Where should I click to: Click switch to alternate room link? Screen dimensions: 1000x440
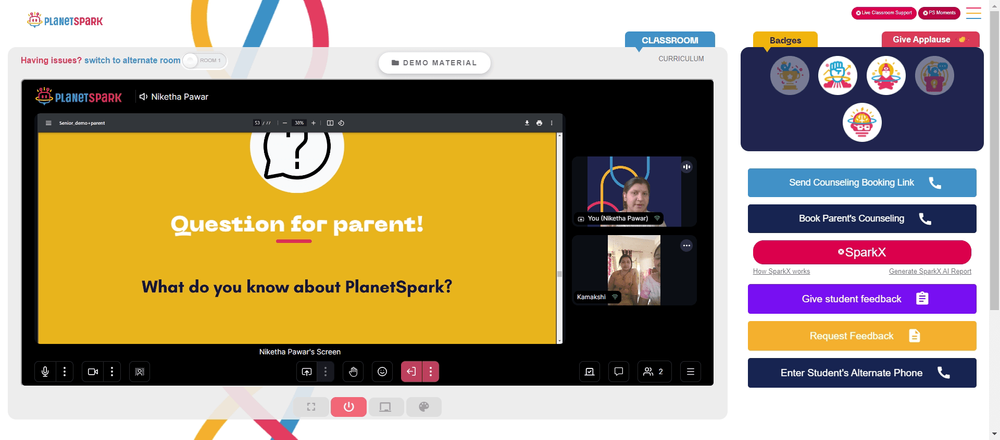(x=133, y=61)
